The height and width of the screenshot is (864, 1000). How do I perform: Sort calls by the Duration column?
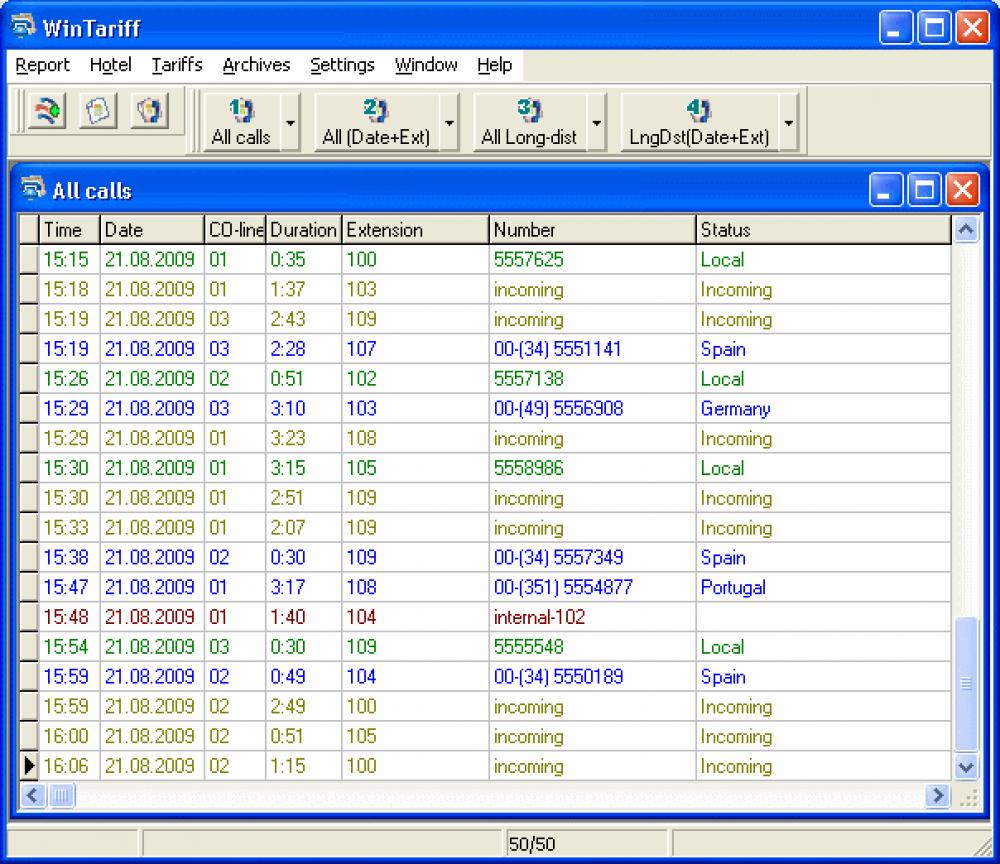[303, 229]
